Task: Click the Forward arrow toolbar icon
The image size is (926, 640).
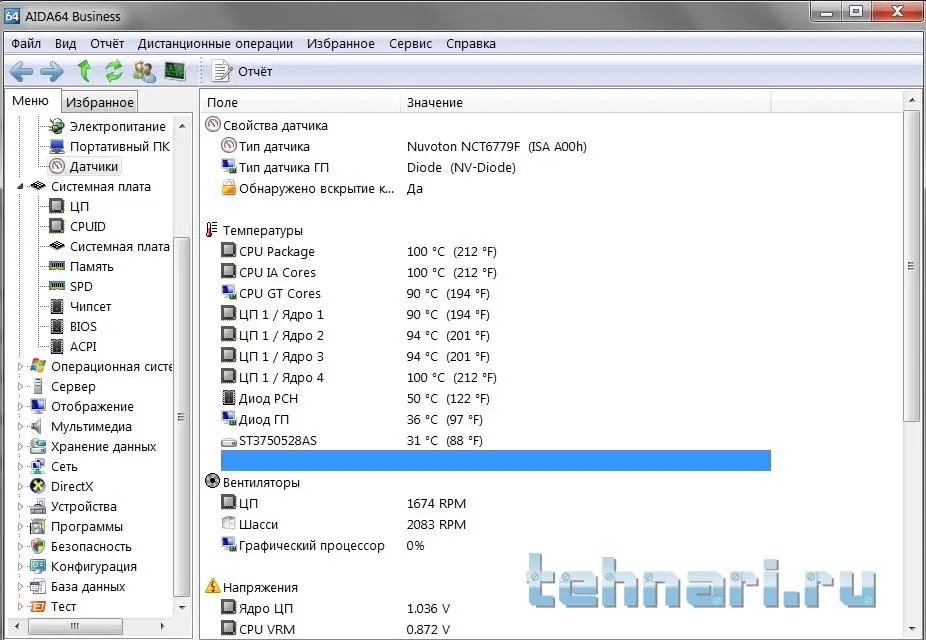Action: pos(52,71)
